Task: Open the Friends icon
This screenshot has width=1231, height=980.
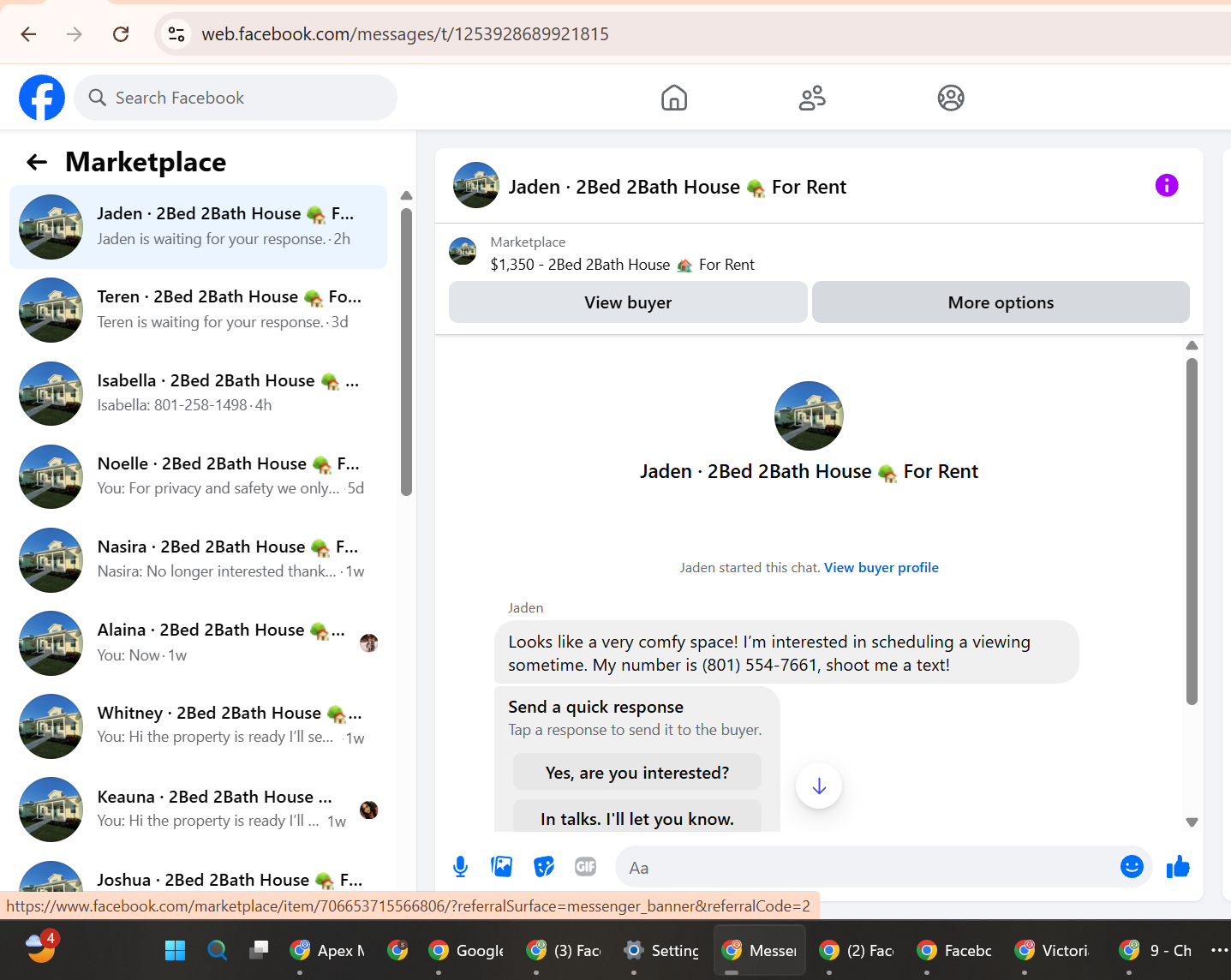Action: pyautogui.click(x=812, y=98)
